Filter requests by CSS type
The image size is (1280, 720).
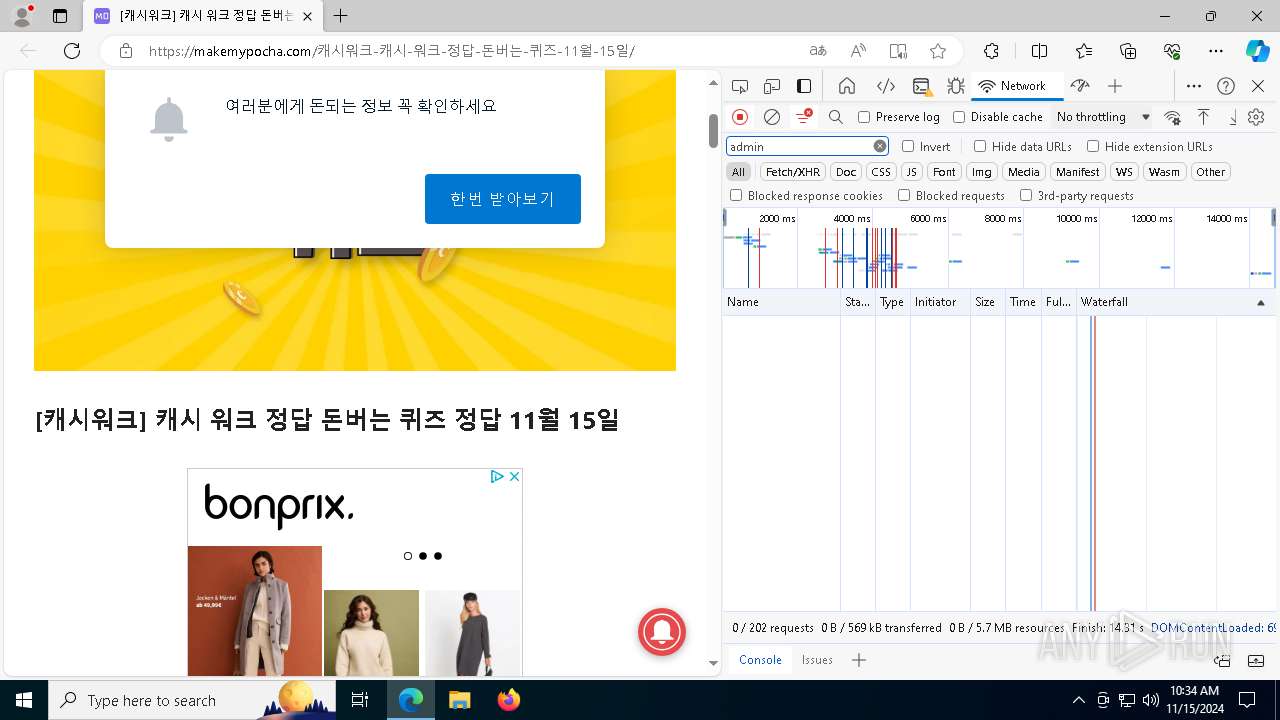click(x=881, y=172)
